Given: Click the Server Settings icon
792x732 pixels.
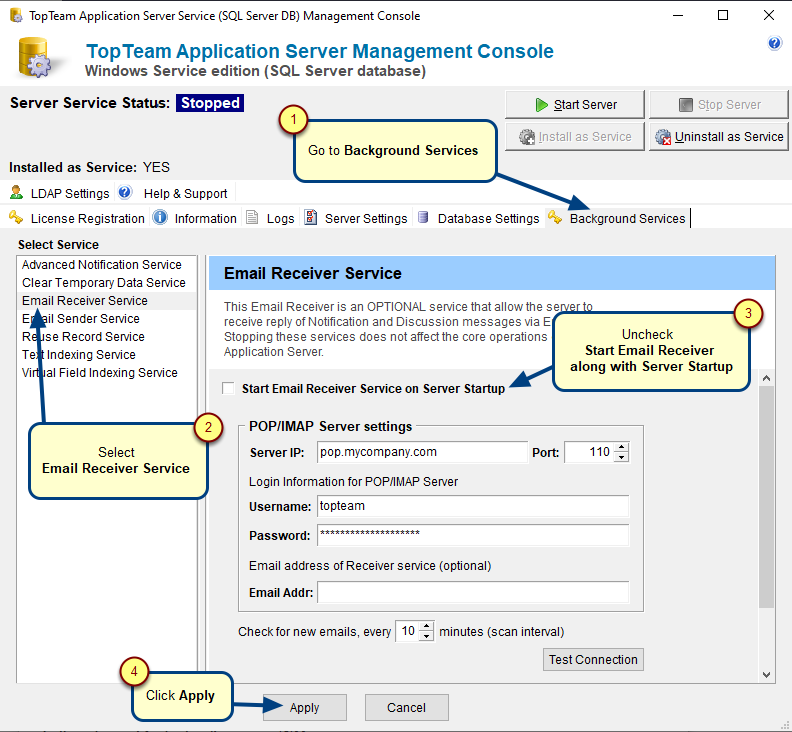Looking at the screenshot, I should 311,217.
